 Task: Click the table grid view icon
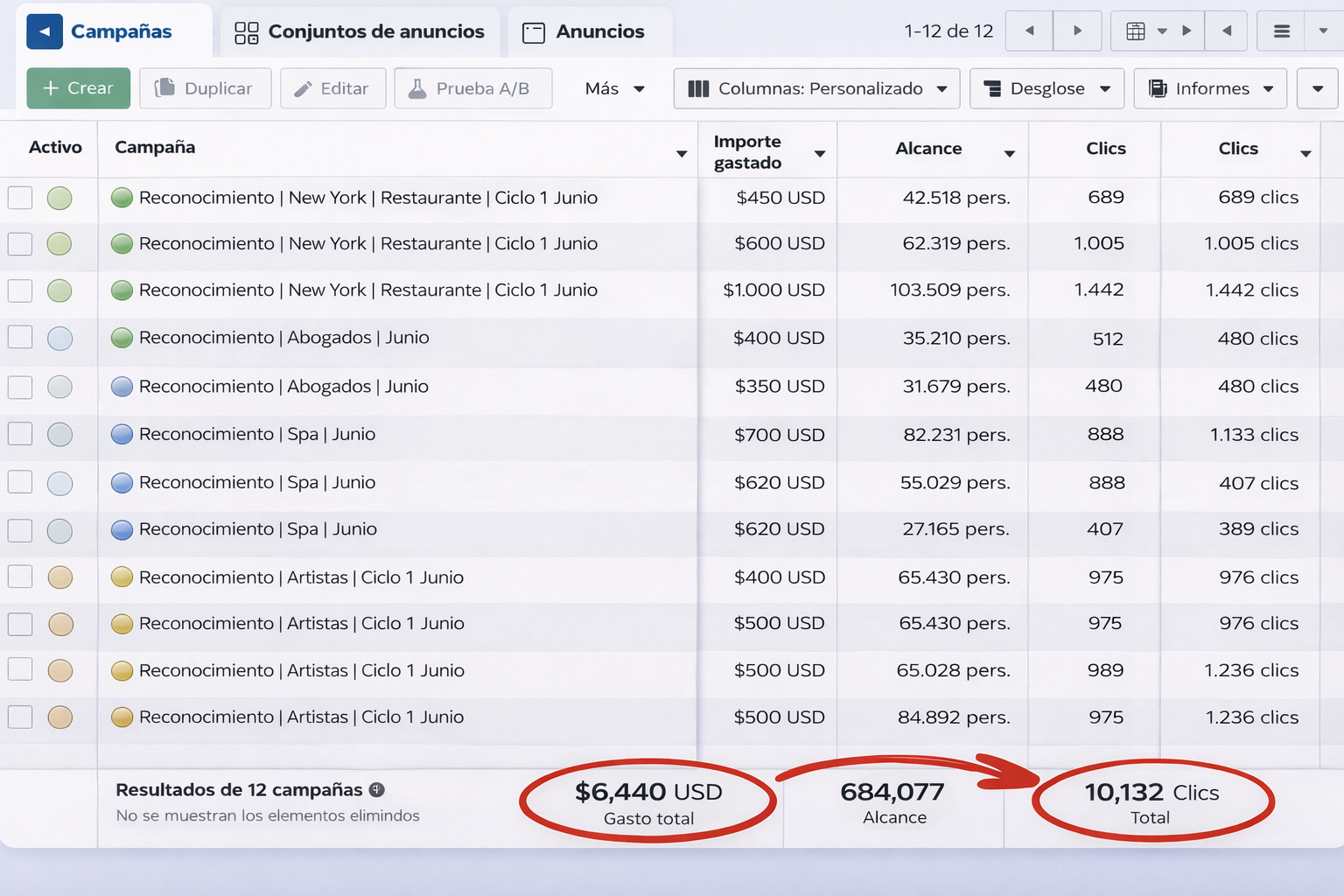1136,31
